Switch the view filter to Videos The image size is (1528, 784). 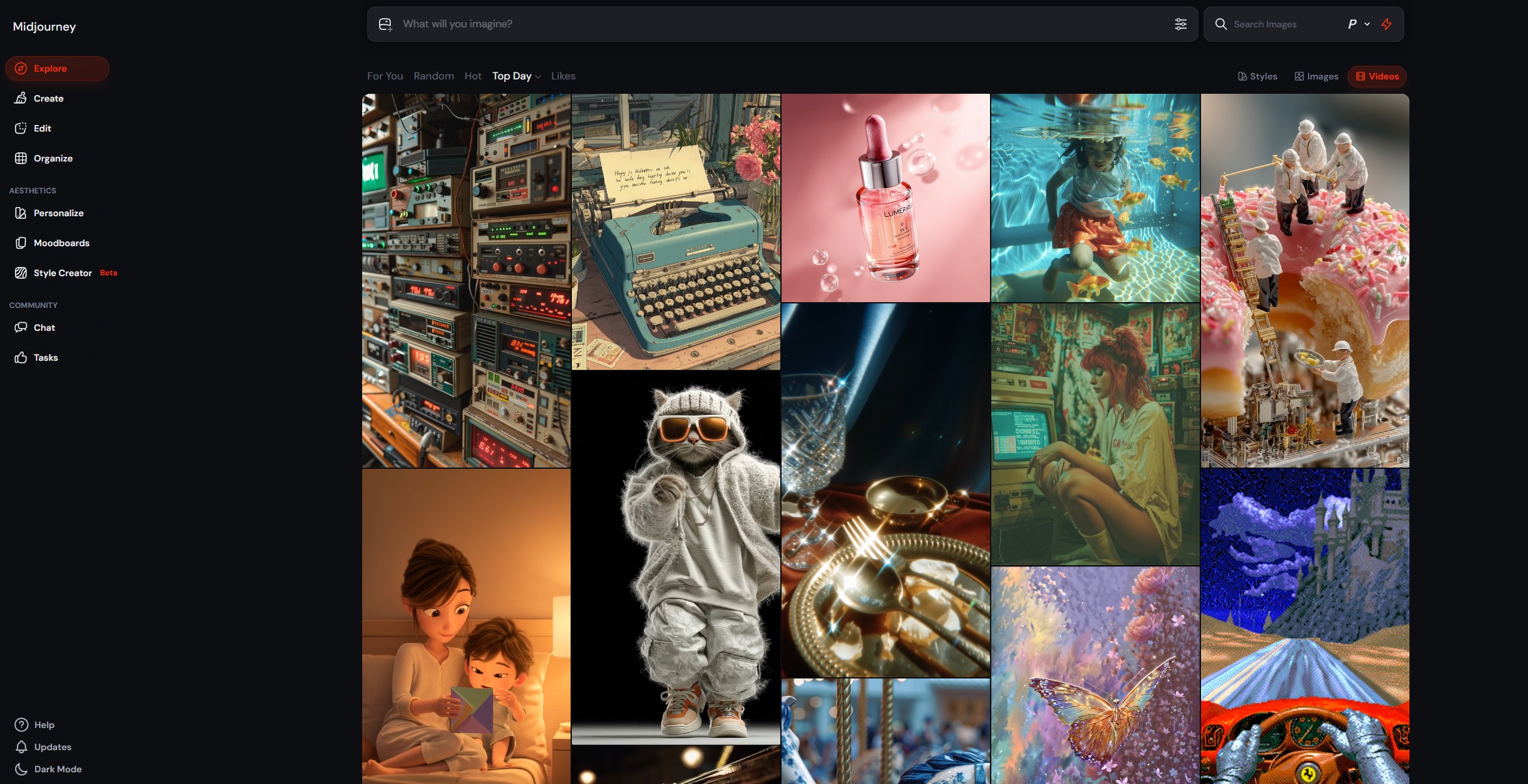(x=1377, y=76)
